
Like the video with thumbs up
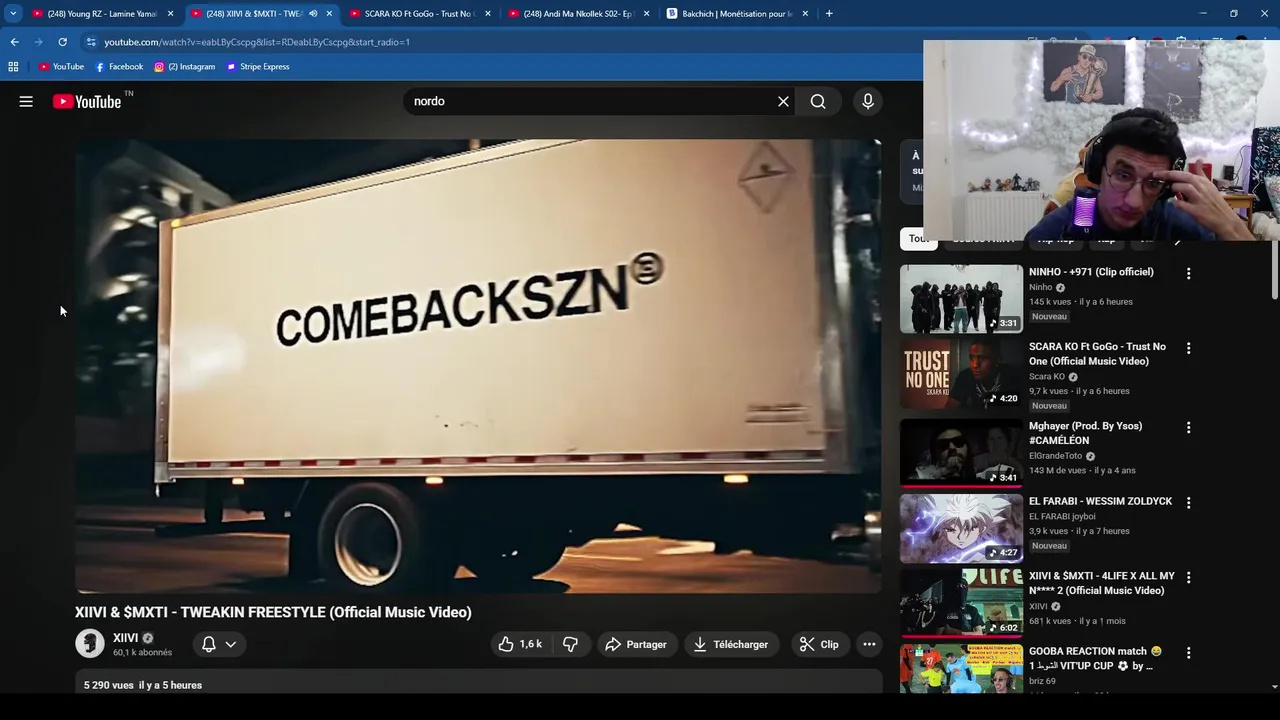tap(520, 645)
